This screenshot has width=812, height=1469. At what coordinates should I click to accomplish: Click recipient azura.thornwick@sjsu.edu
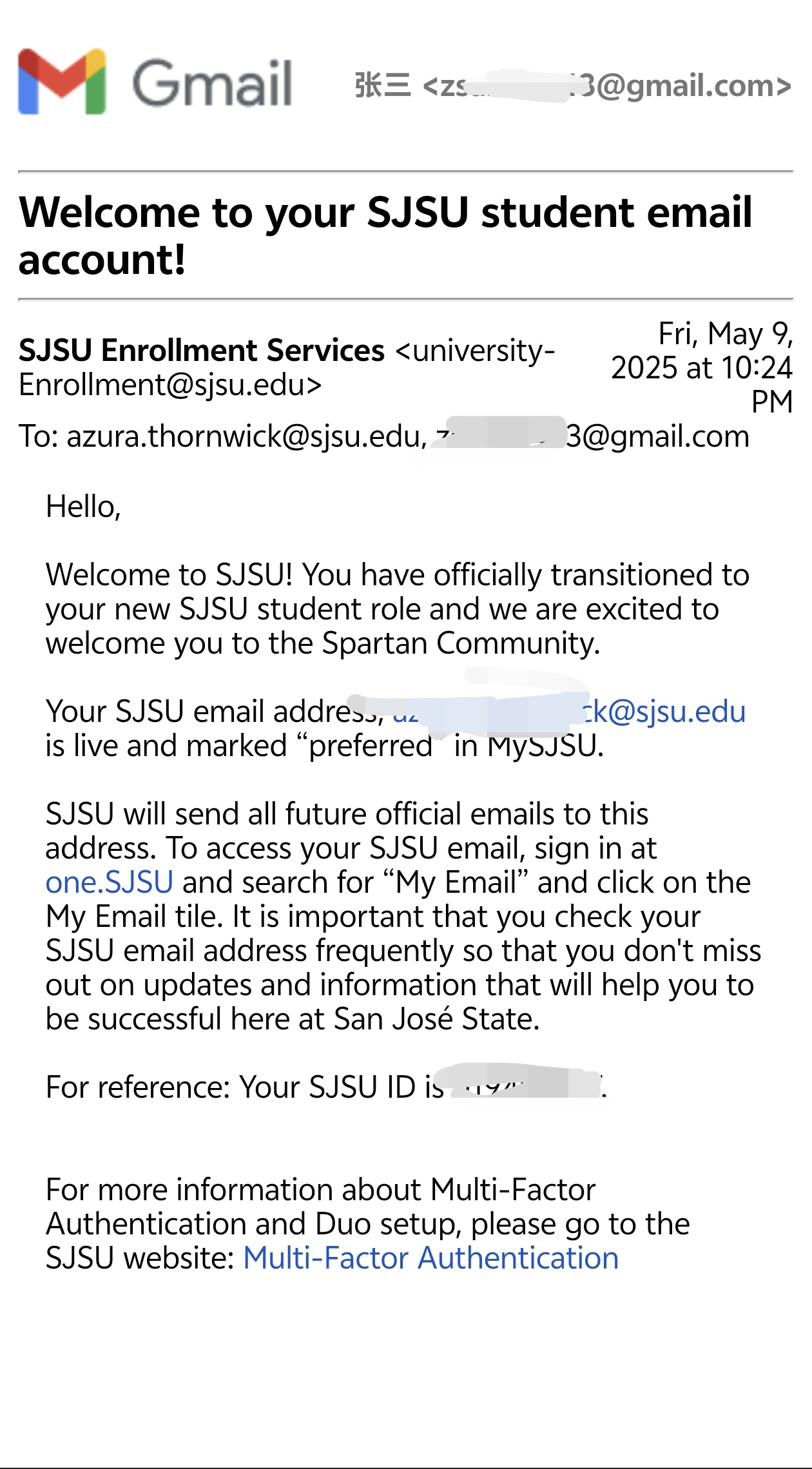(246, 436)
